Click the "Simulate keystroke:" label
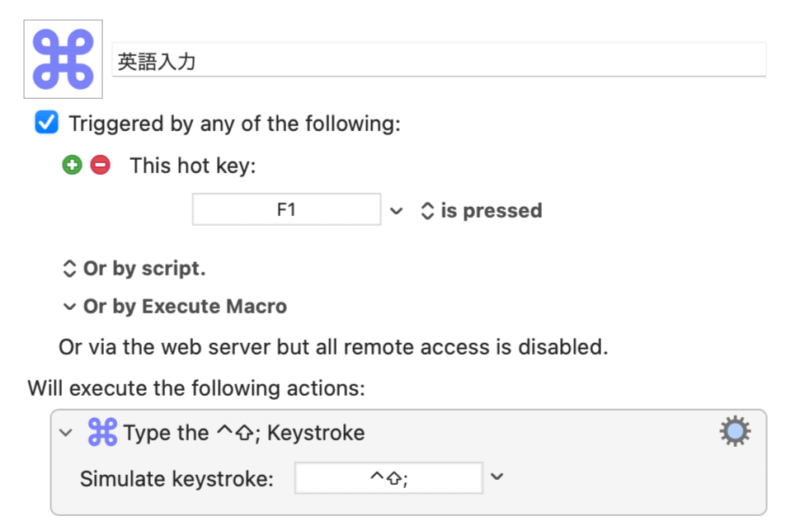The image size is (800, 526). click(177, 478)
